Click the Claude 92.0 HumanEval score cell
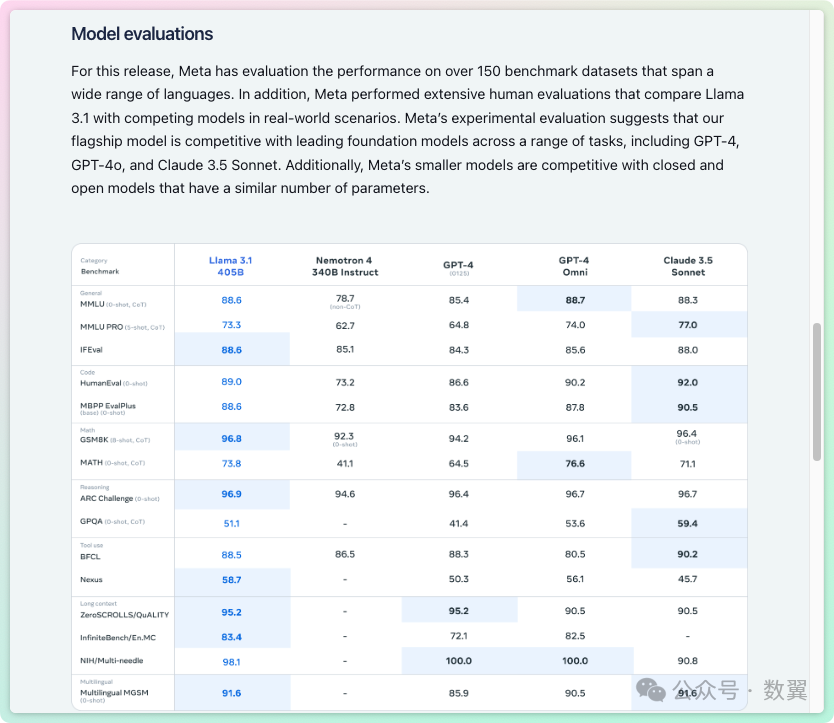 pos(689,382)
